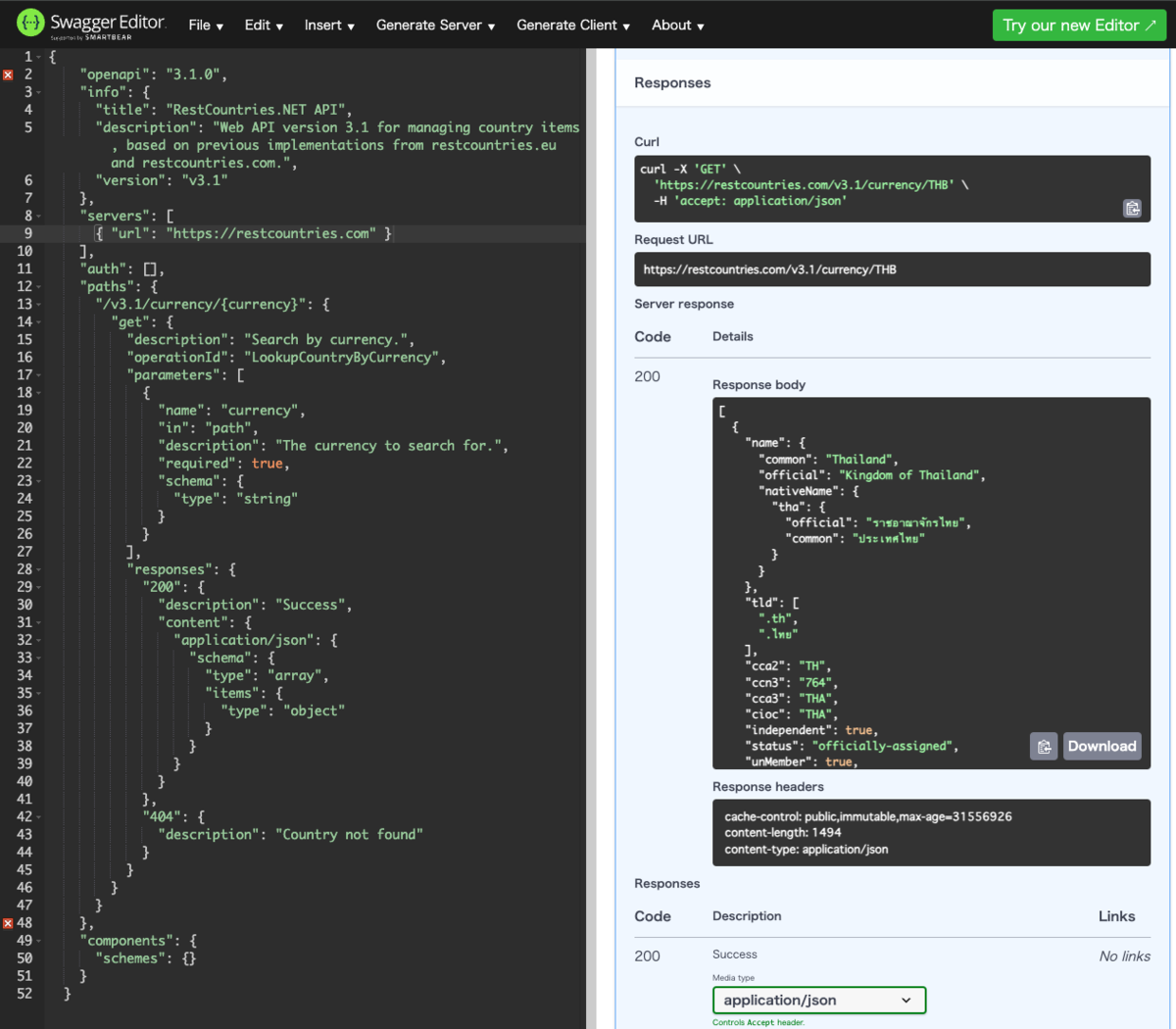Open the application/json media type dropdown

point(818,1000)
